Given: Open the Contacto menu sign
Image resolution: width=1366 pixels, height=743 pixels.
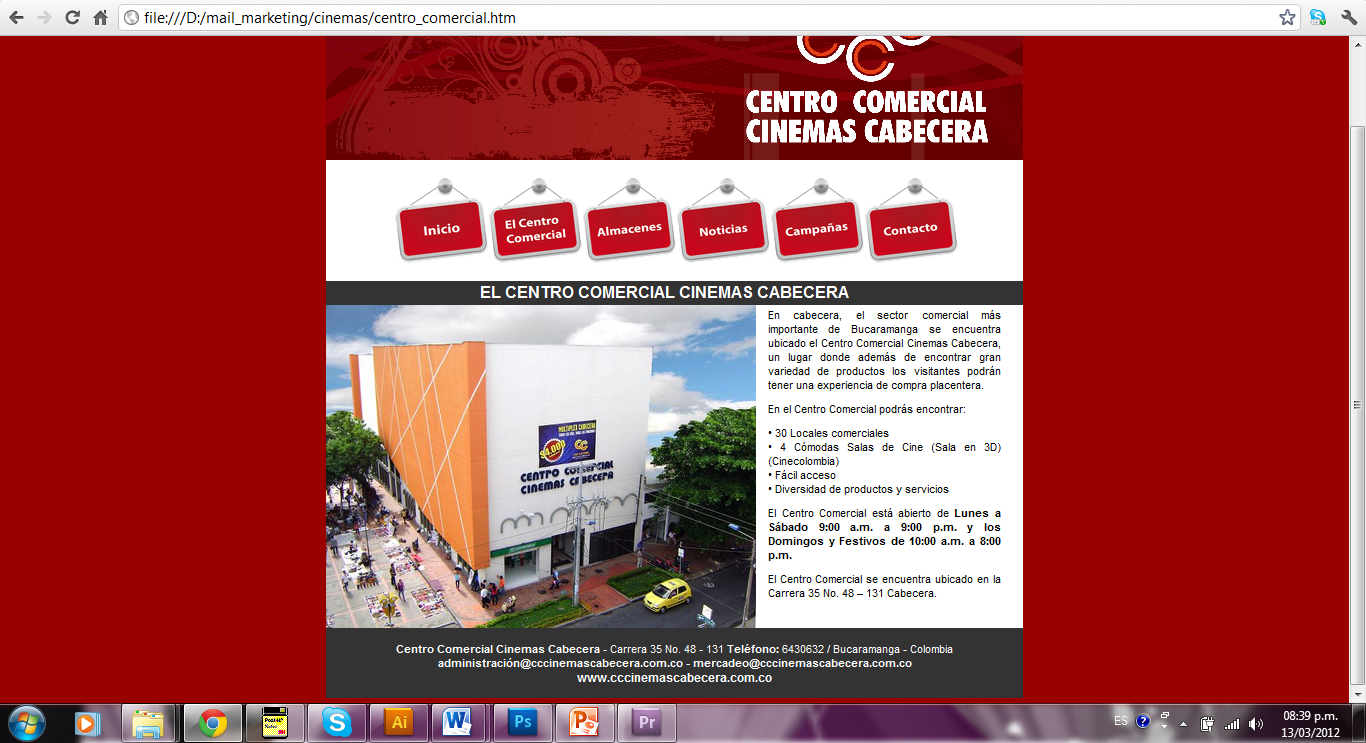Looking at the screenshot, I should pos(911,228).
